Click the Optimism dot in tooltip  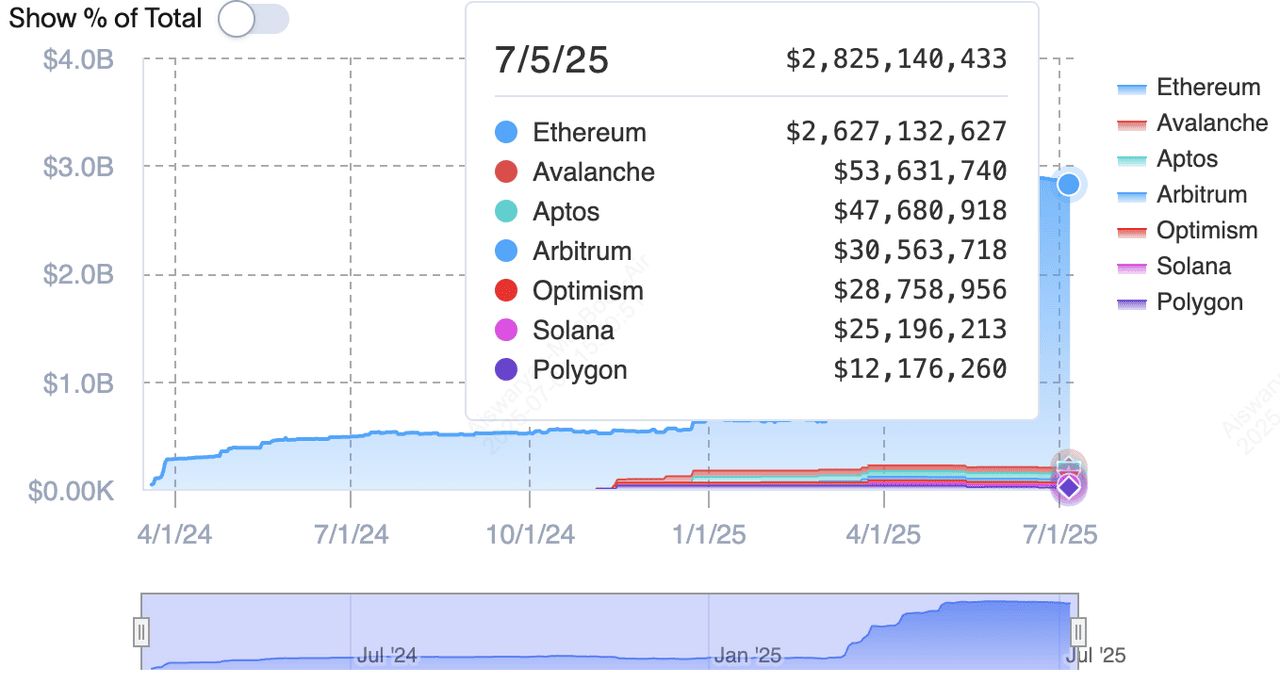click(x=506, y=291)
